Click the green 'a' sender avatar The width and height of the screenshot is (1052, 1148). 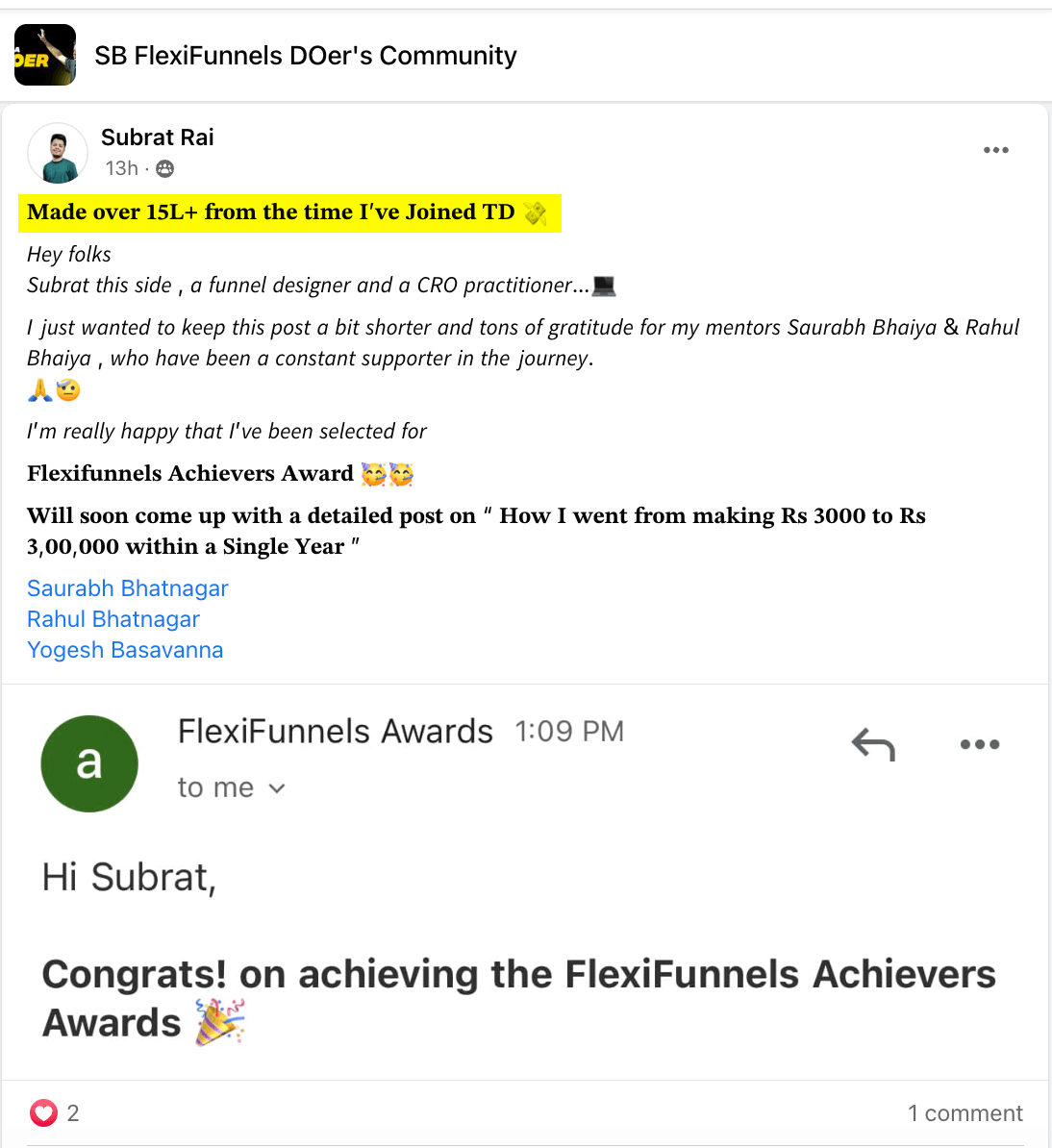[89, 763]
